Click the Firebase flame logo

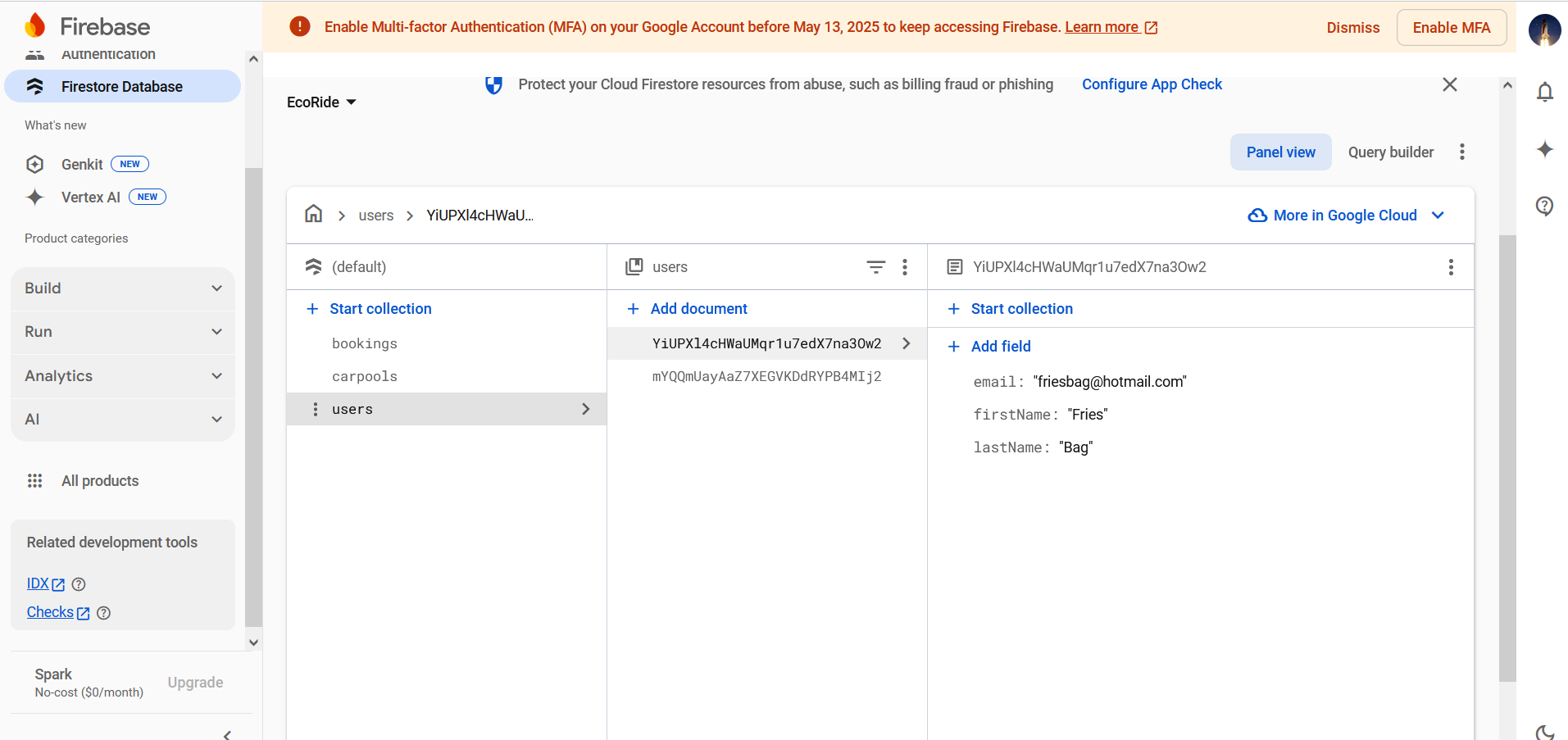coord(35,25)
